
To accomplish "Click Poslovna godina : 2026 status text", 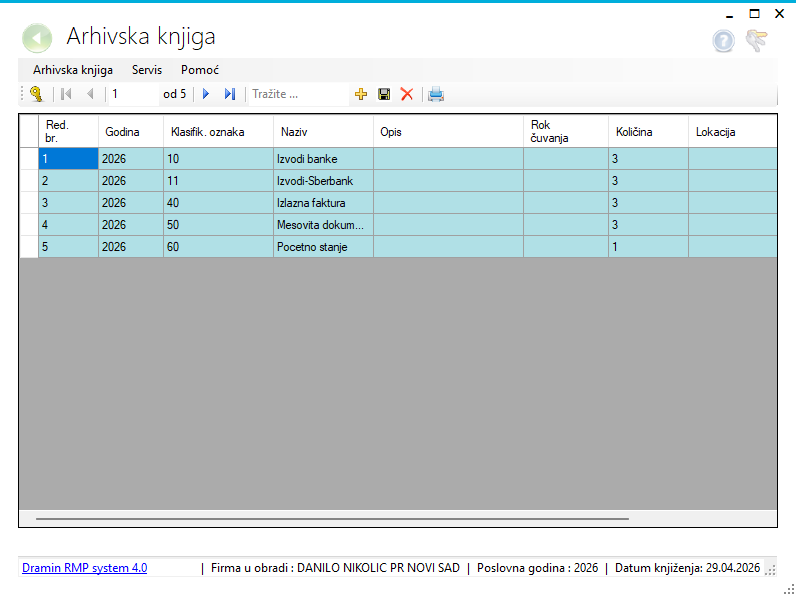I will (x=538, y=568).
